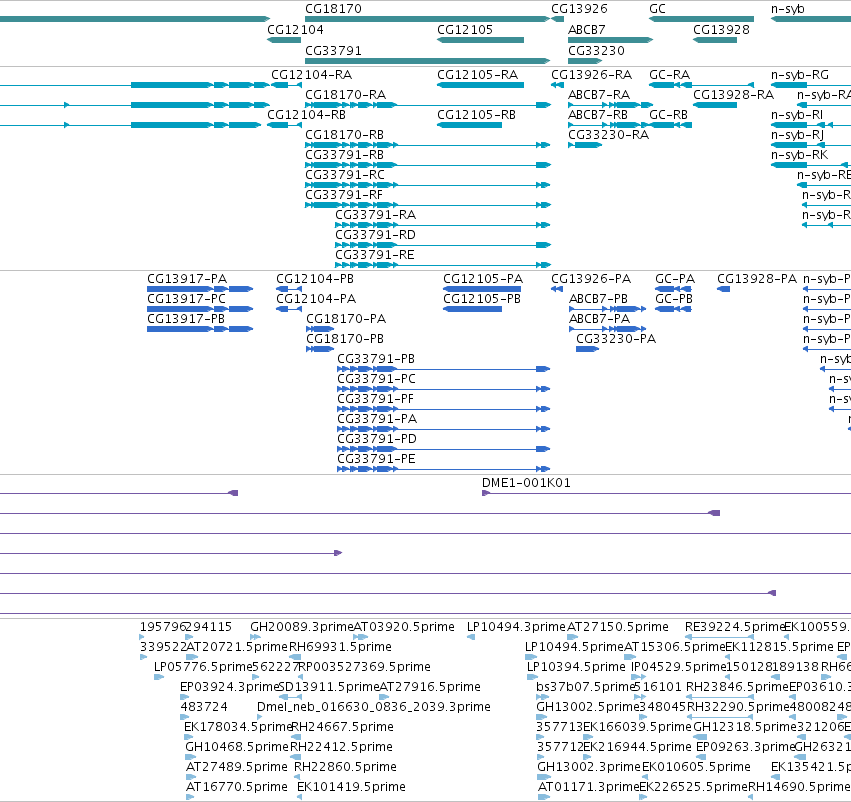
Task: Click the CG33791-PE protein label
Action: [377, 459]
